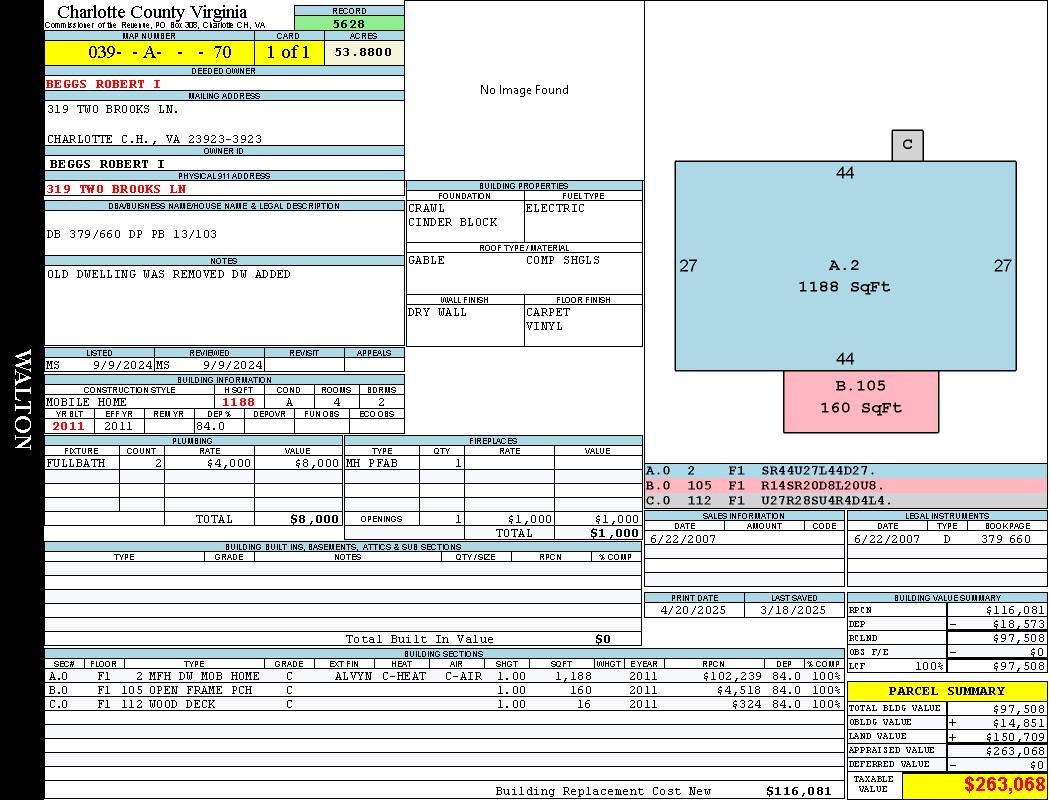Viewport: 1050px width, 800px height.
Task: Click FULLBATH fixture row
Action: [x=194, y=463]
